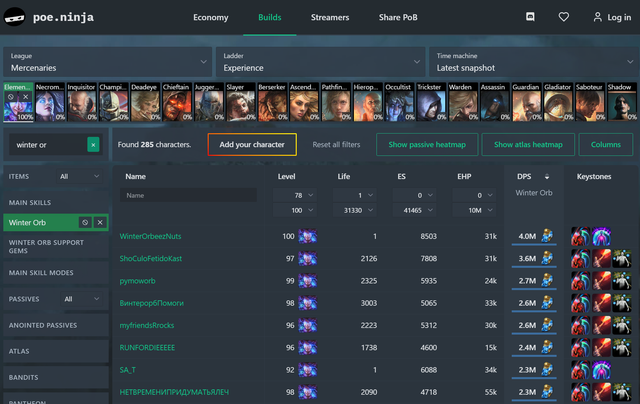Viewport: 640px width, 404px height.
Task: Open the Items All dropdown
Action: tap(80, 176)
